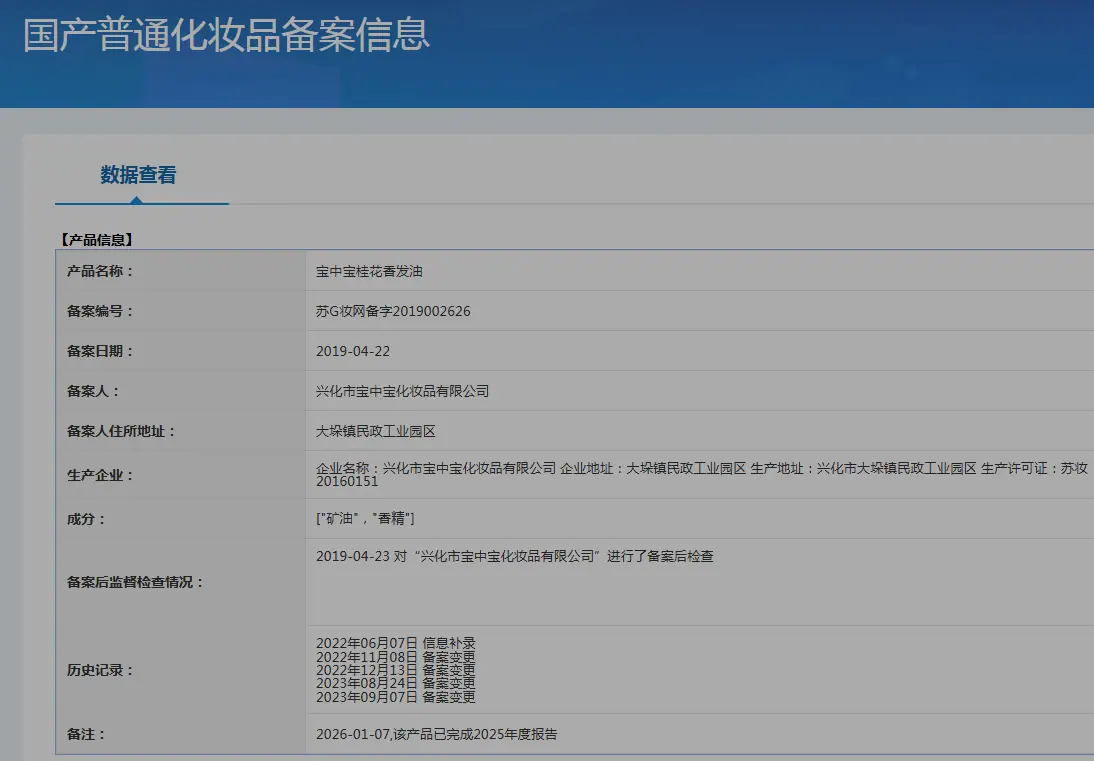Click the 备案后监督检查情况 label
The image size is (1094, 761).
135,582
